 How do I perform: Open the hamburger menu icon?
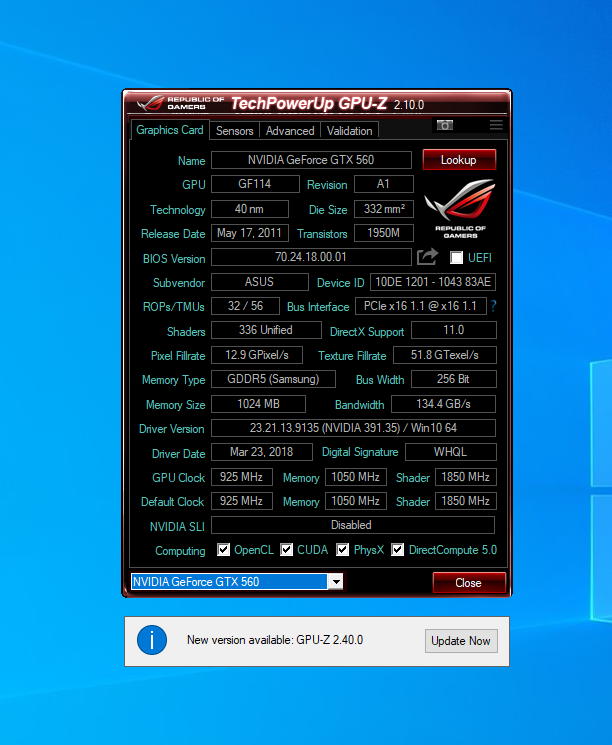pos(496,125)
